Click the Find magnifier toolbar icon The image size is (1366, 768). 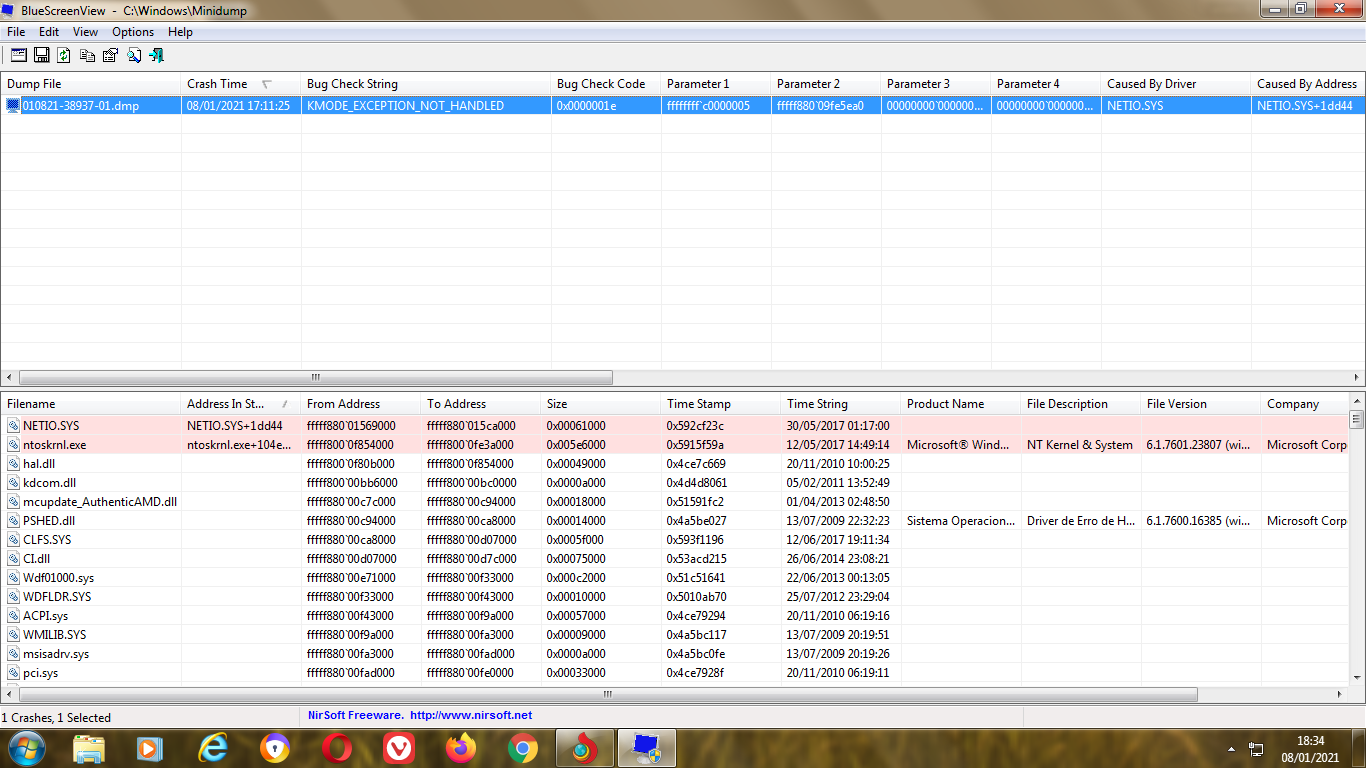pos(133,55)
